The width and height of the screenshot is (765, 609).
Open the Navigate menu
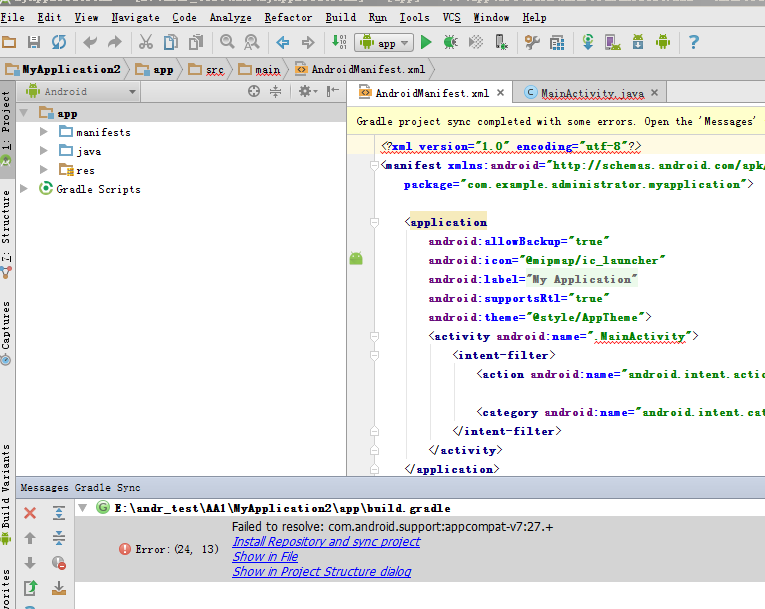tap(136, 18)
